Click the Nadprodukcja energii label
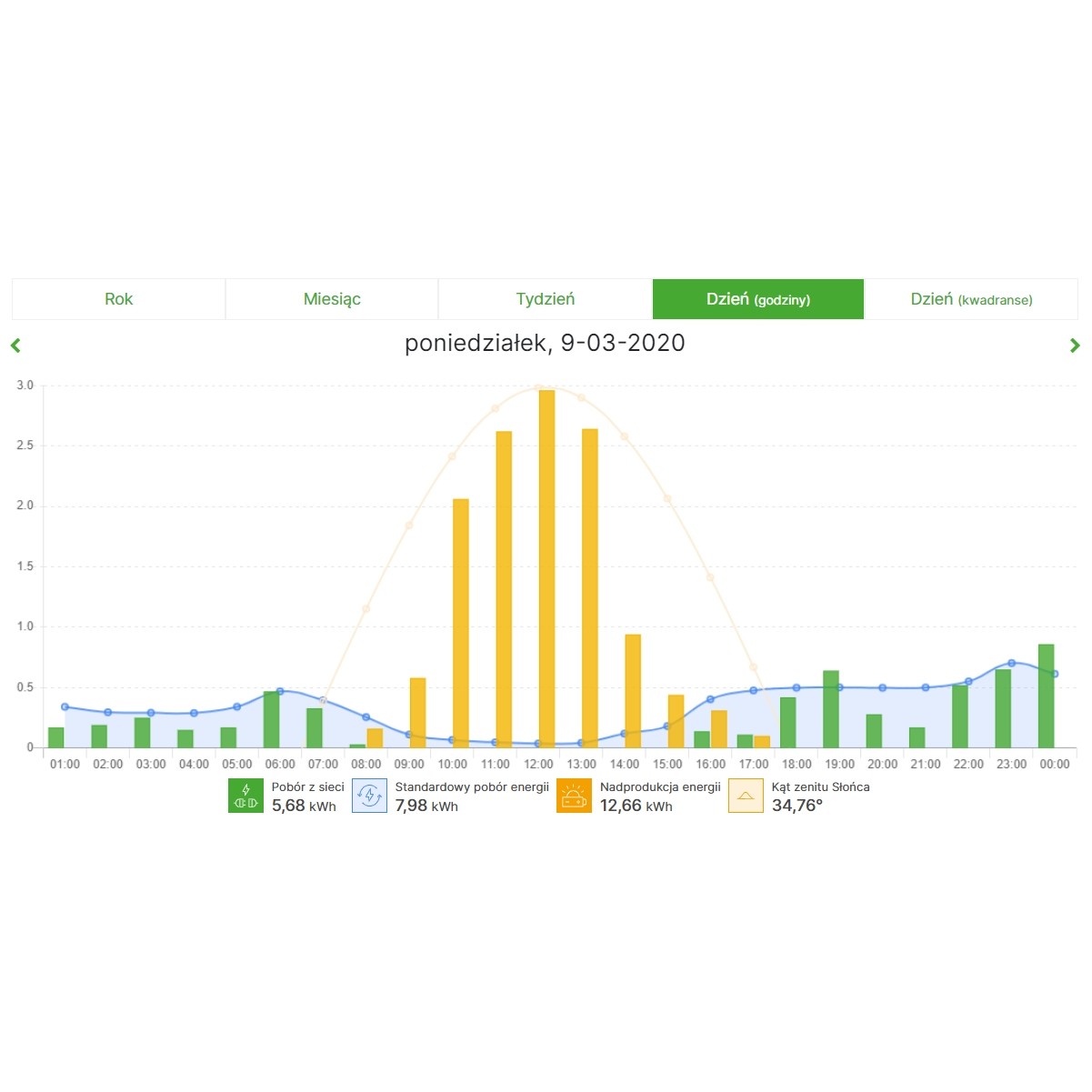1092x1092 pixels. point(660,786)
